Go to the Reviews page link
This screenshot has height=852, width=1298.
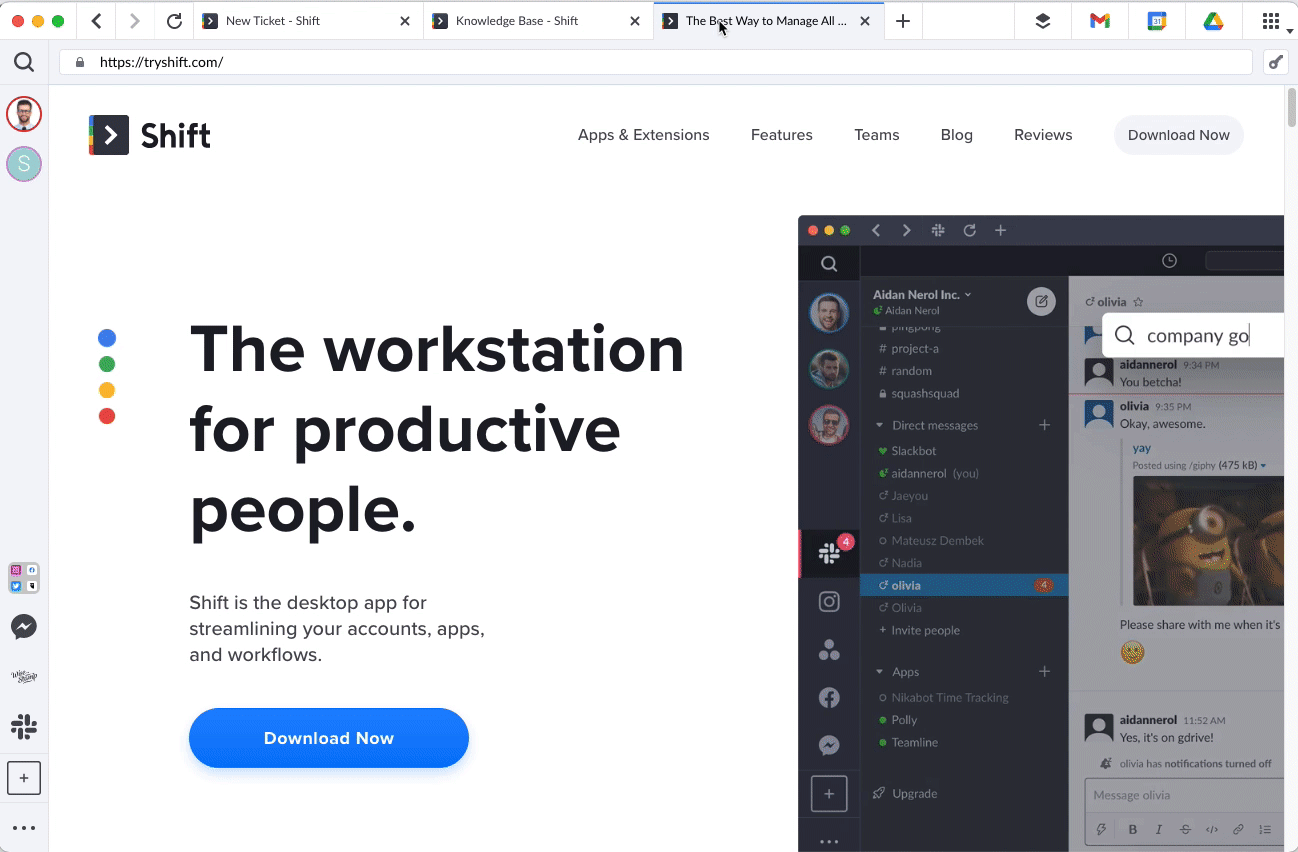[x=1043, y=135]
